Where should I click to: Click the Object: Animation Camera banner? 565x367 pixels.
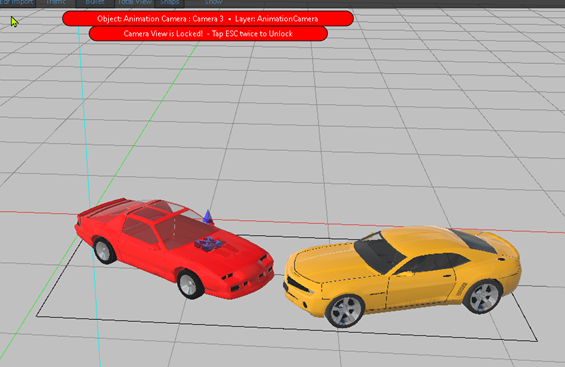(x=208, y=19)
